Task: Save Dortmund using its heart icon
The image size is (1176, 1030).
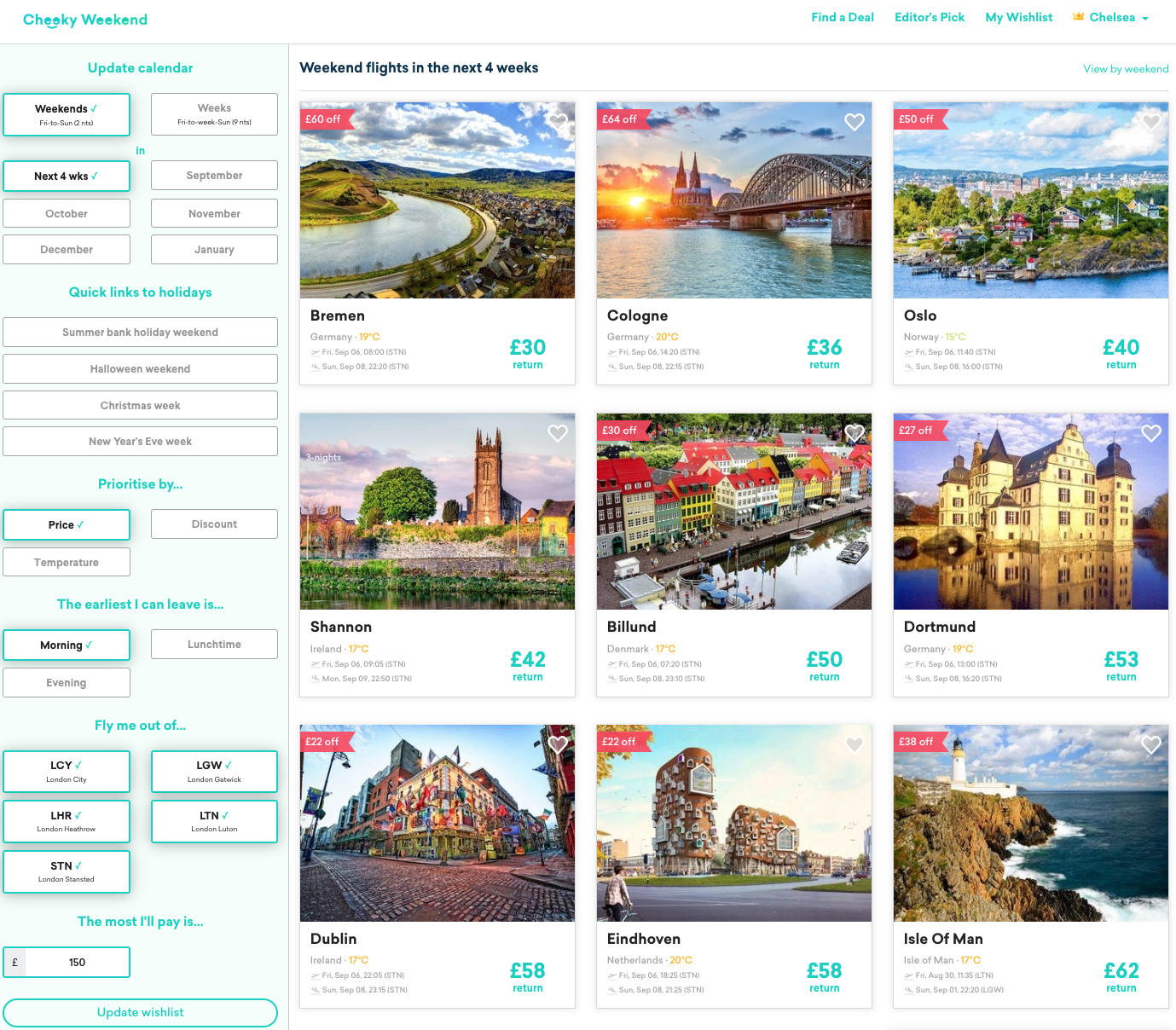Action: coord(1151,433)
